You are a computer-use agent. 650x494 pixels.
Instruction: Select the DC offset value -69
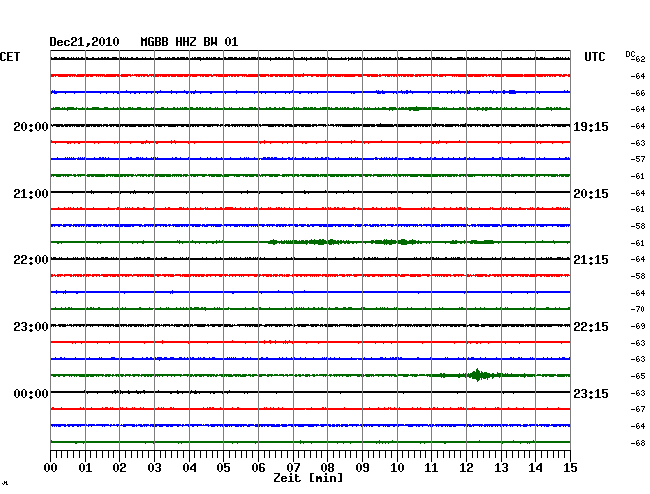pyautogui.click(x=638, y=327)
